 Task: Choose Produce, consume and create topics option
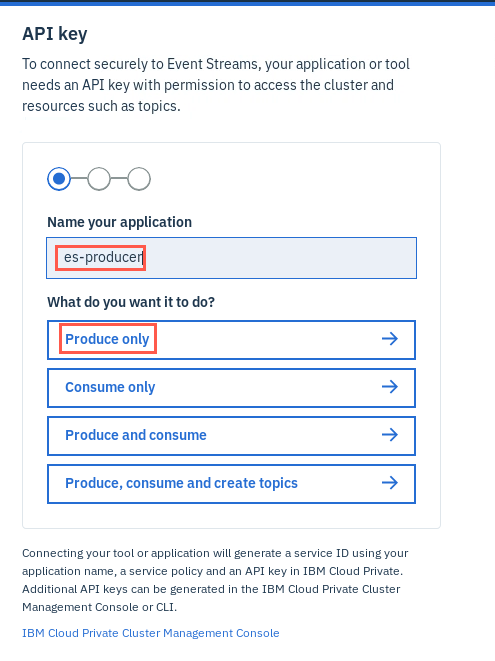[231, 484]
